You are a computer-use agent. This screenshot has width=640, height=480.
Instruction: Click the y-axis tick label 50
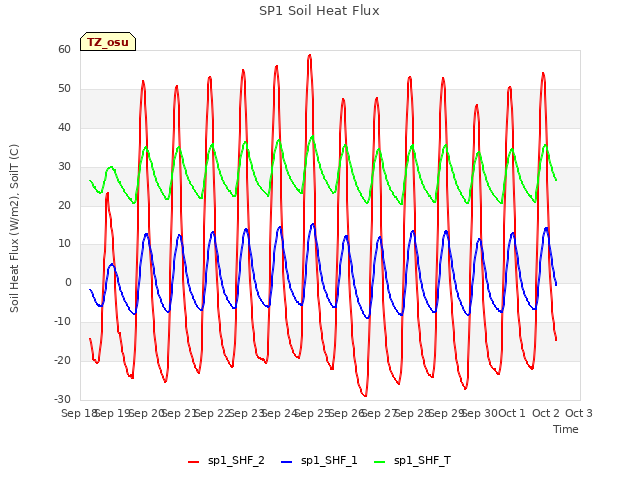pyautogui.click(x=64, y=89)
